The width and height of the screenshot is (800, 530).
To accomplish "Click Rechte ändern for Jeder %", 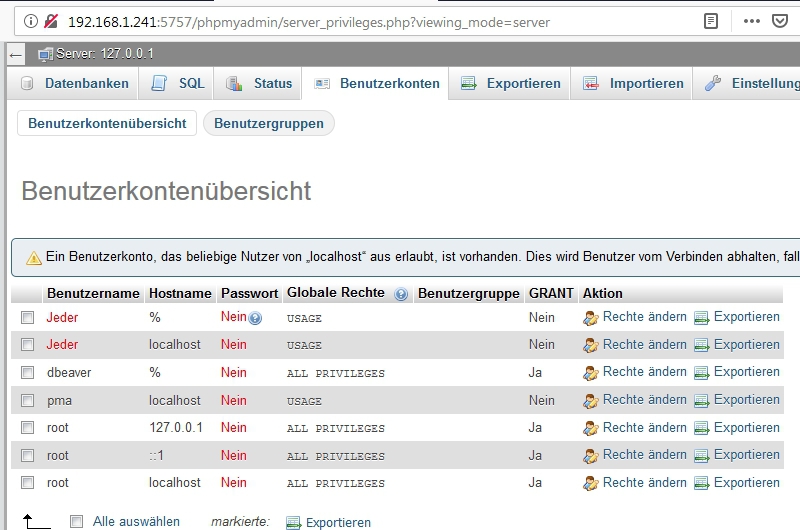I will (x=644, y=317).
